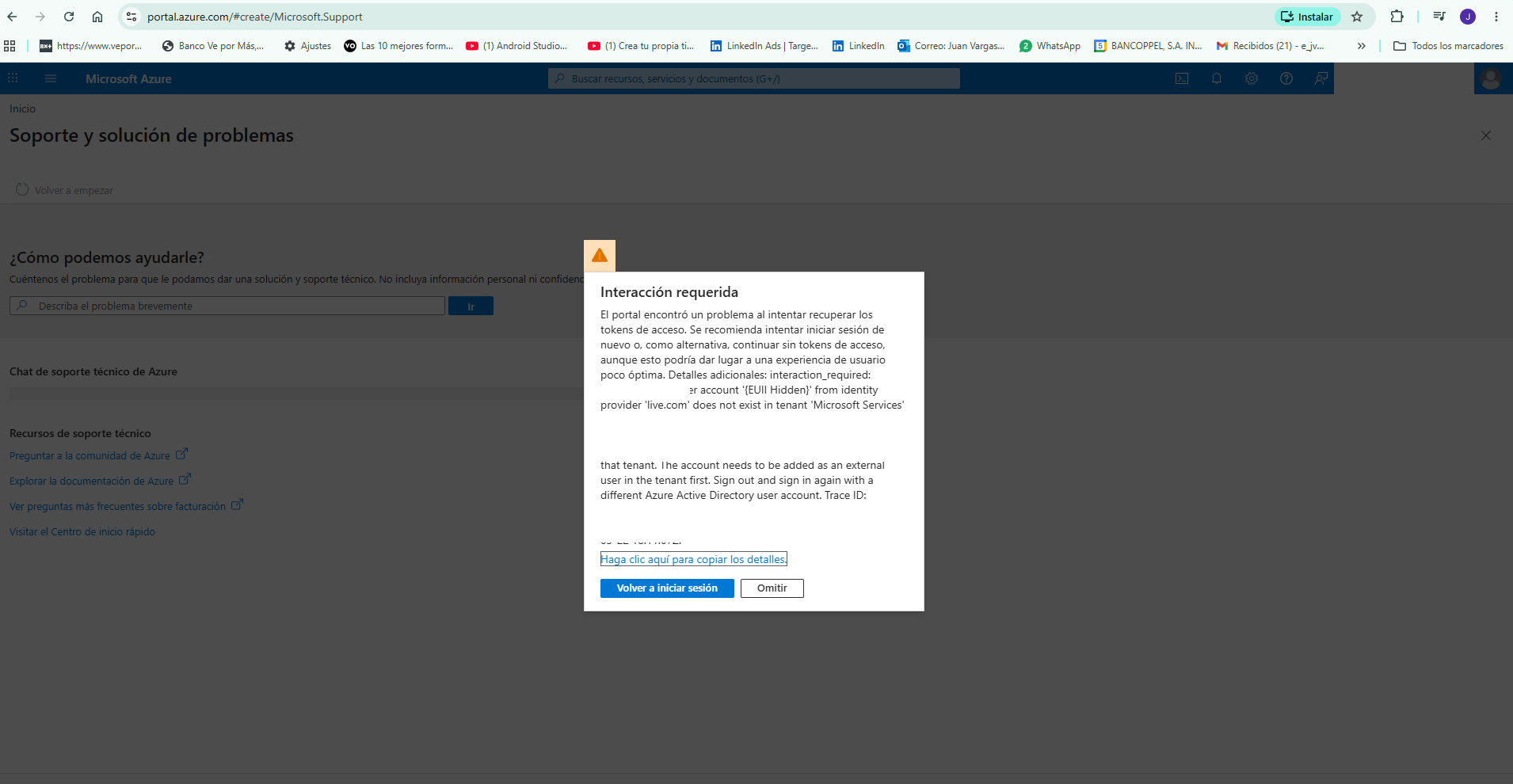
Task: Open the apps grid in bookmarks bar
Action: [10, 46]
